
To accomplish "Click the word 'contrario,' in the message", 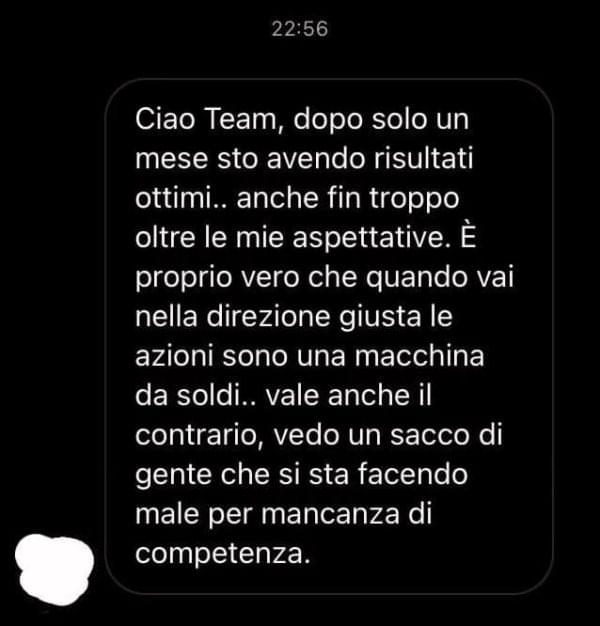I will tap(200, 435).
